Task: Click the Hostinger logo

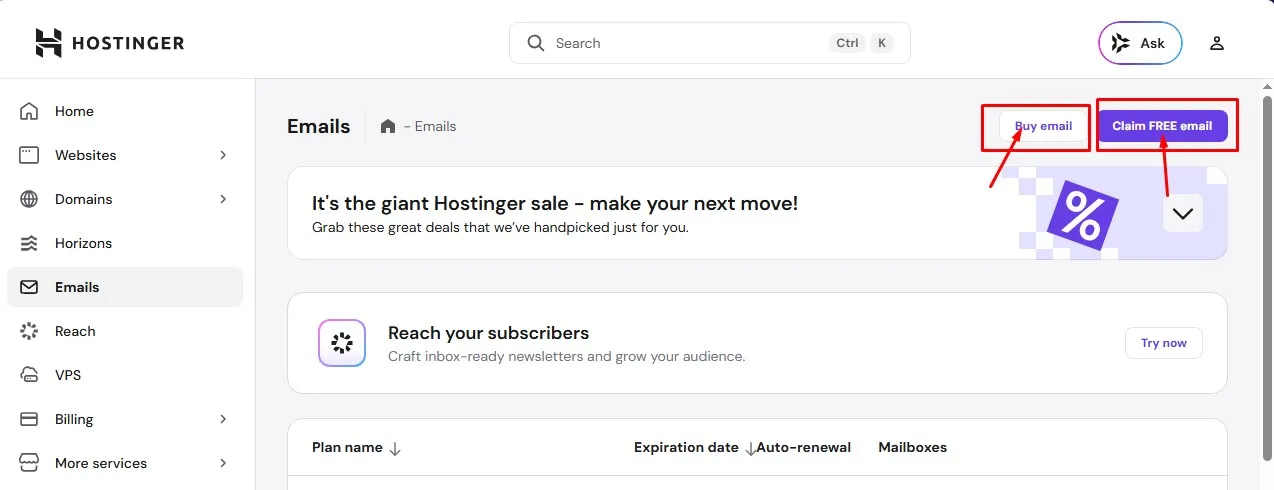Action: 110,43
